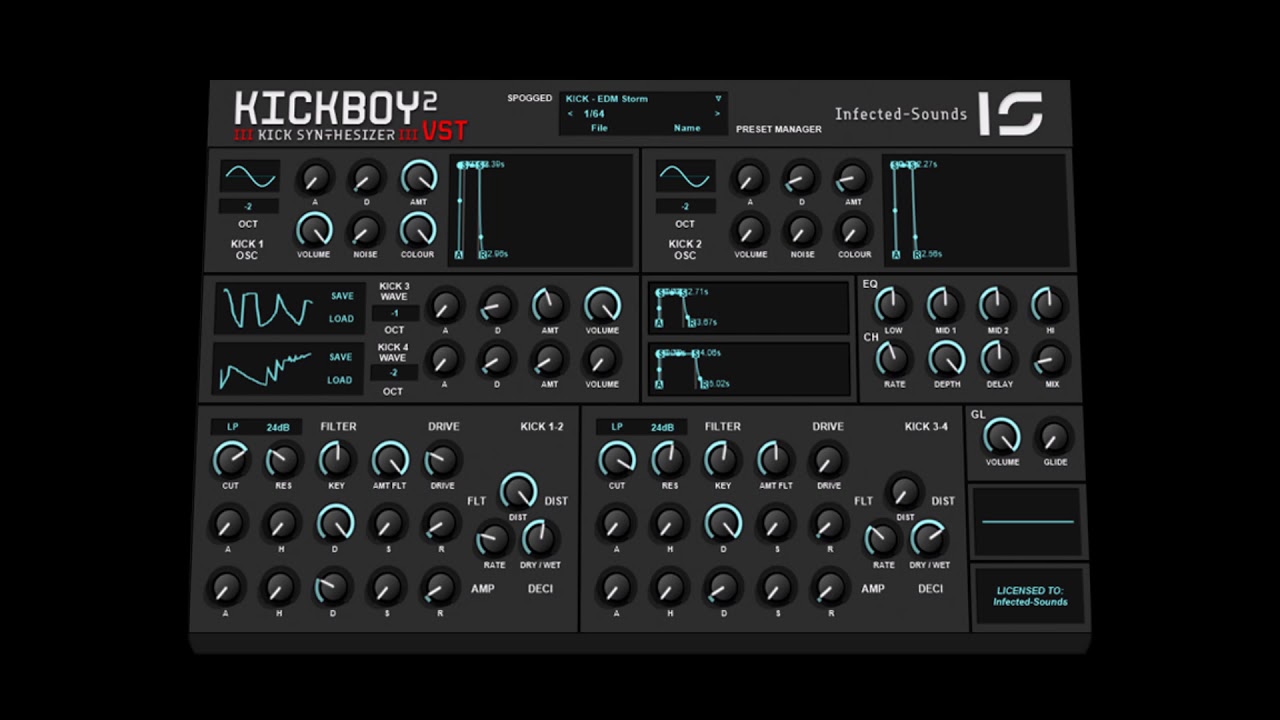Click the Kick 3 OCT value -1
The image size is (1280, 720).
(395, 313)
